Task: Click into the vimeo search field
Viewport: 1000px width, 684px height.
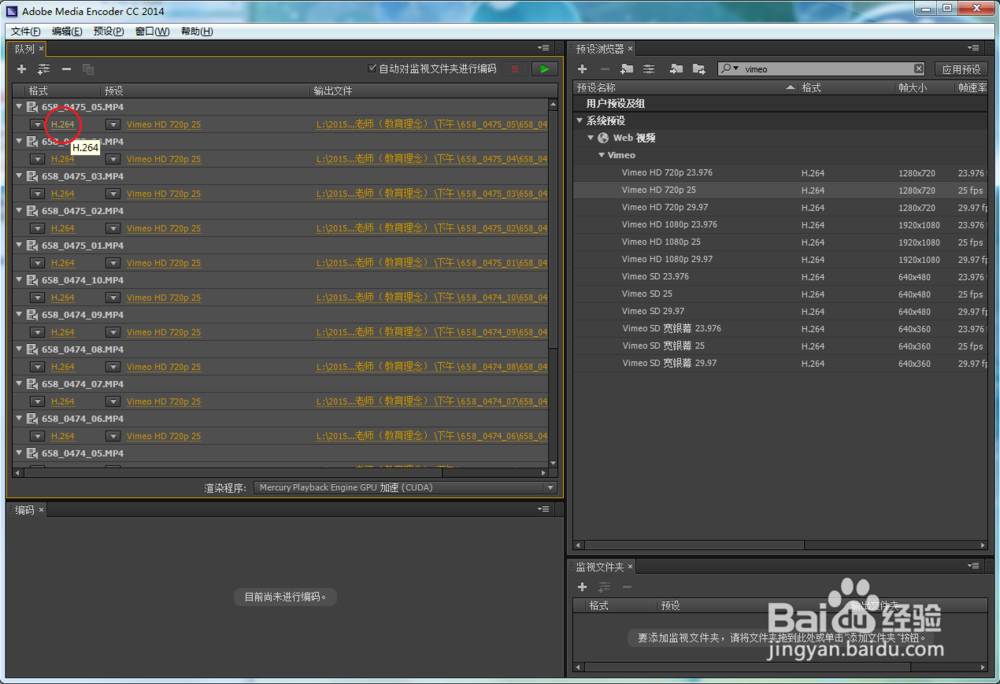Action: 827,69
